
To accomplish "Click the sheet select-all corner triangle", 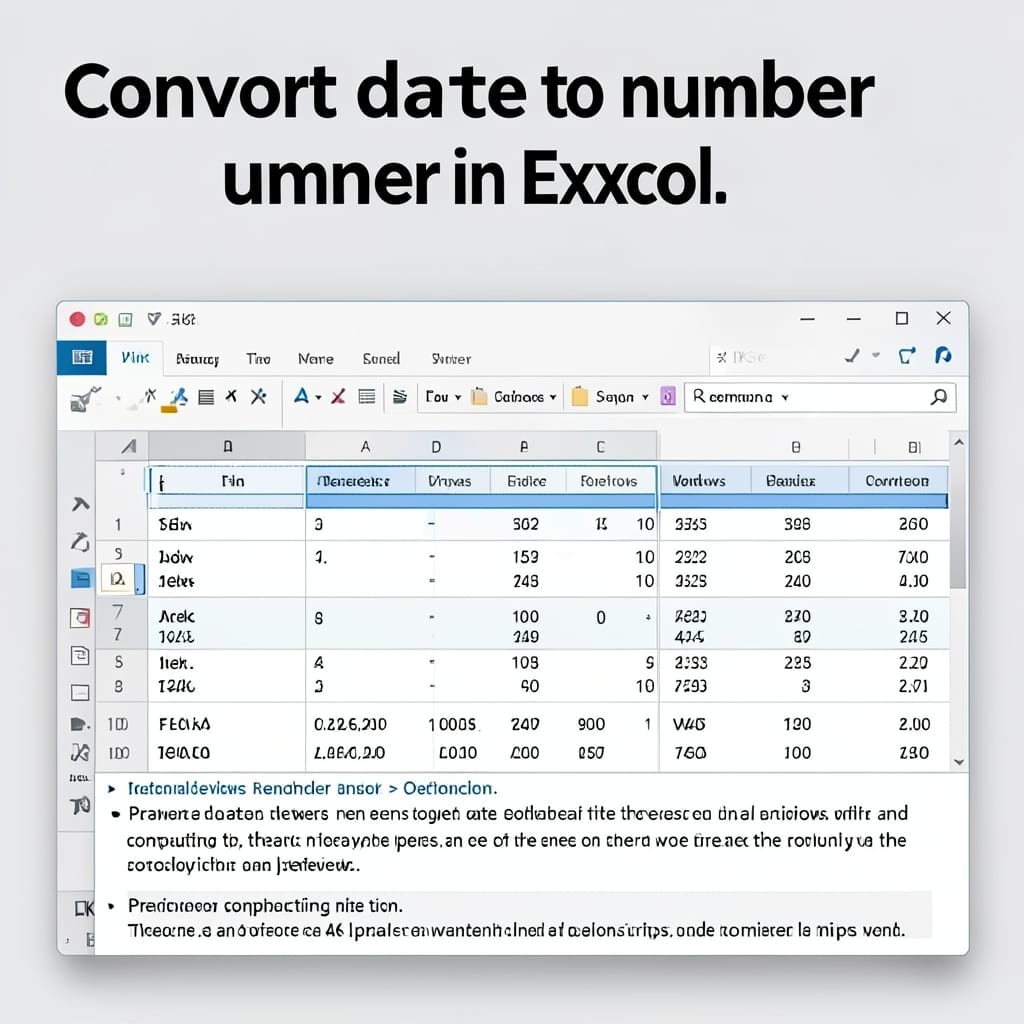I will [x=129, y=447].
